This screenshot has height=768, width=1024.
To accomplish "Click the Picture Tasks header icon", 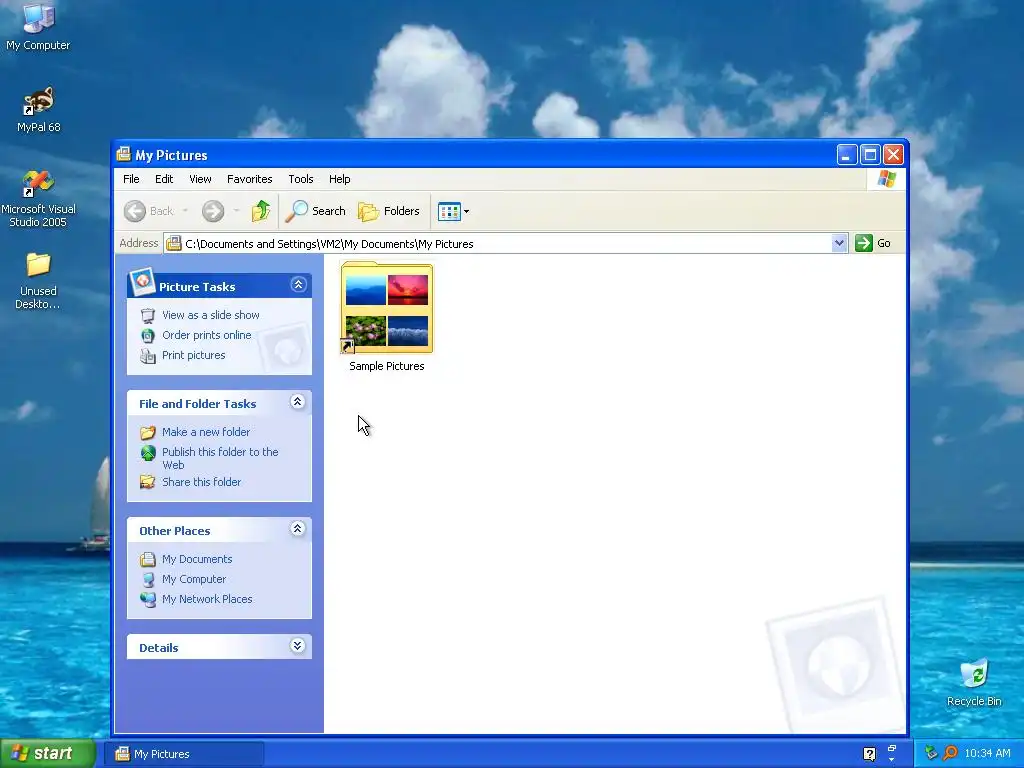I will click(142, 281).
